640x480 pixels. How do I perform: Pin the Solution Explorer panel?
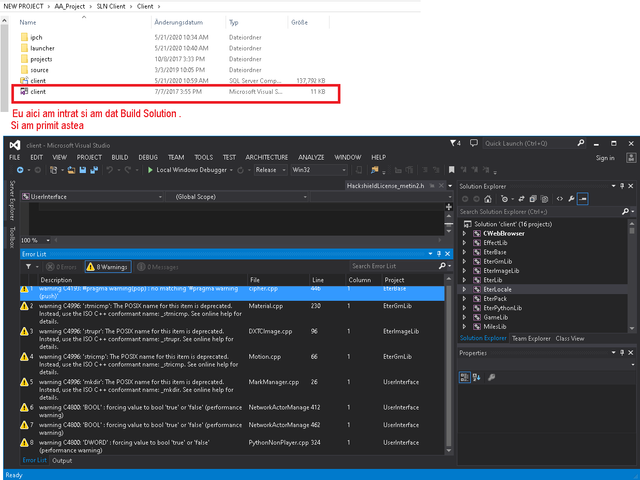point(622,186)
